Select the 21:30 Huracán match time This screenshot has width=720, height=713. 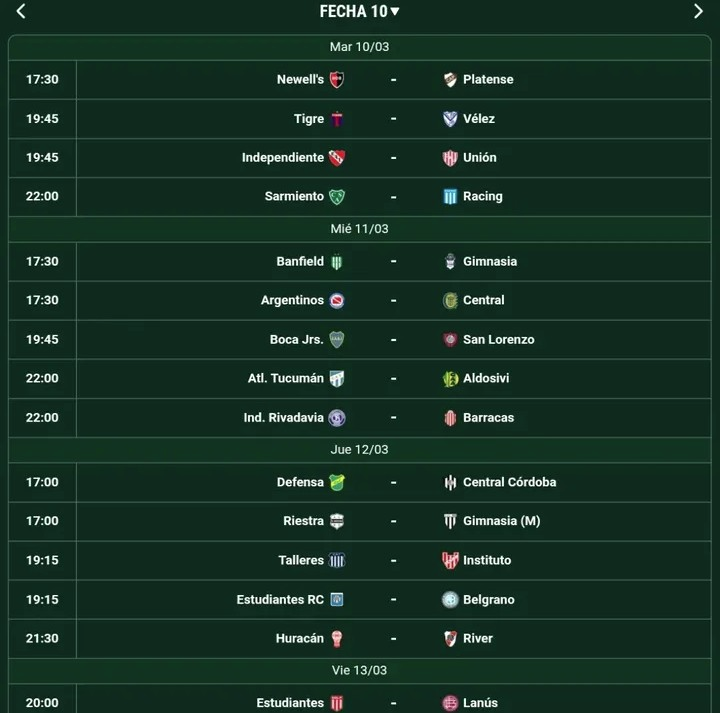pyautogui.click(x=42, y=639)
